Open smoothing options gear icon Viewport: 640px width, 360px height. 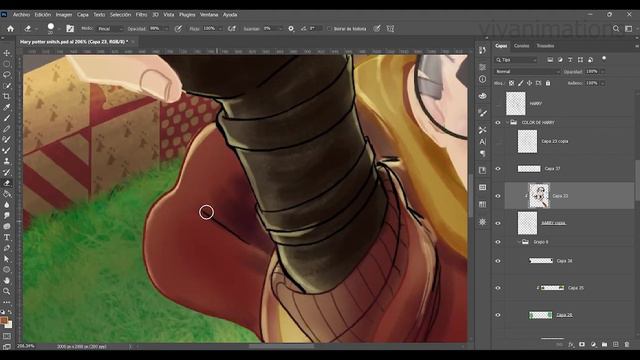pyautogui.click(x=291, y=29)
